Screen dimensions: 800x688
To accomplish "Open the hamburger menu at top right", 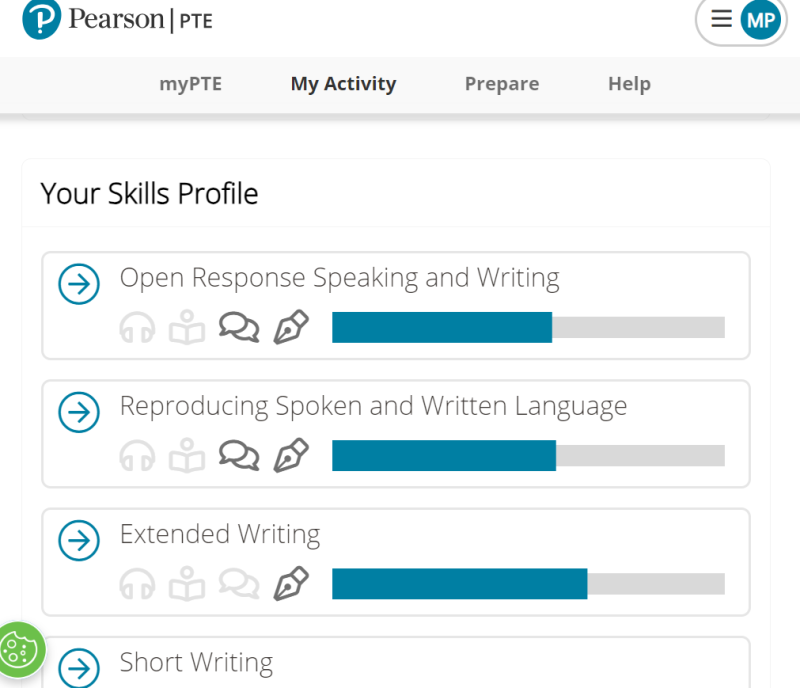I will pyautogui.click(x=721, y=18).
